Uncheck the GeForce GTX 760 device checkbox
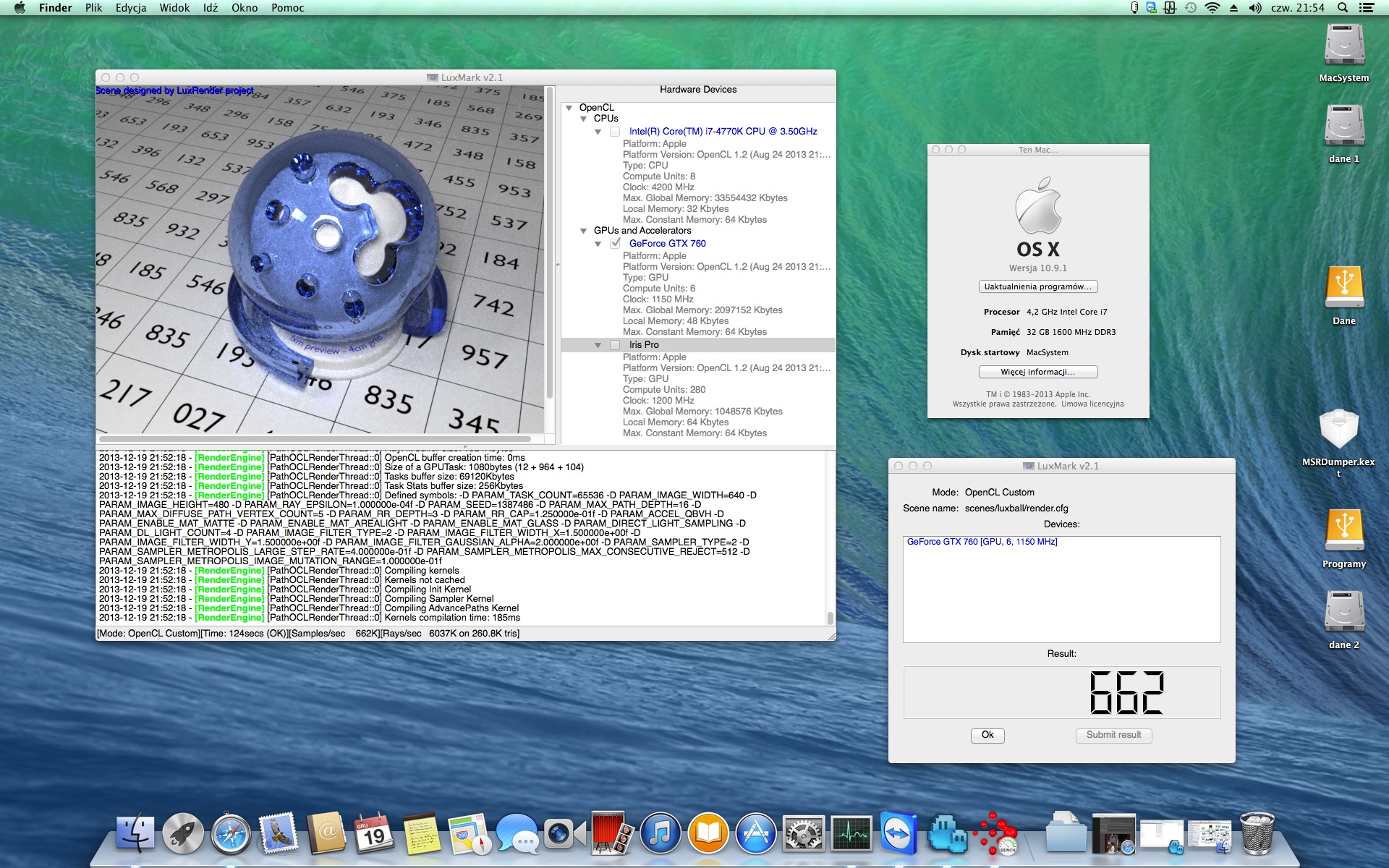The height and width of the screenshot is (868, 1389). click(615, 244)
